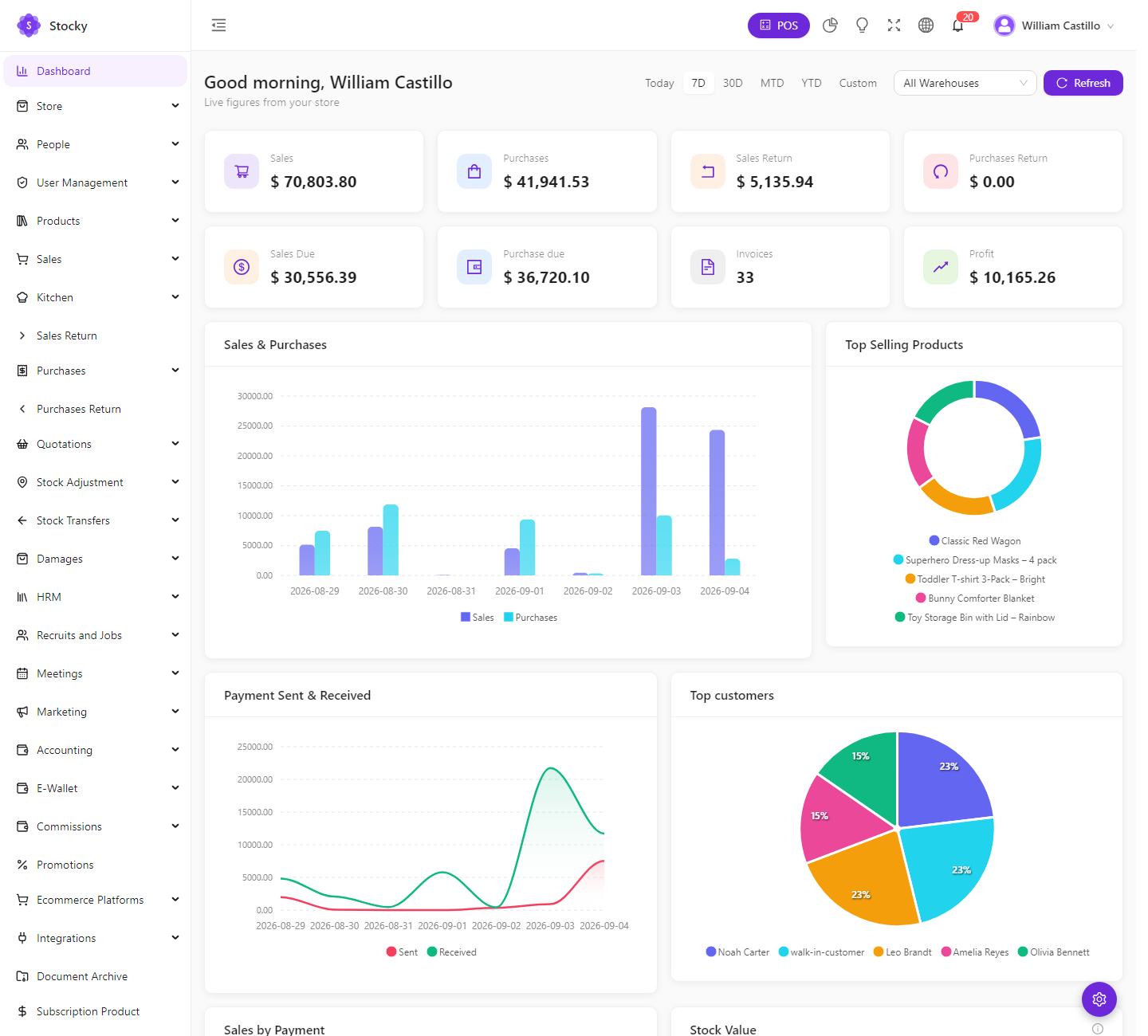
Task: Click the tall Sales bar for 2026-09-03
Action: pyautogui.click(x=649, y=491)
